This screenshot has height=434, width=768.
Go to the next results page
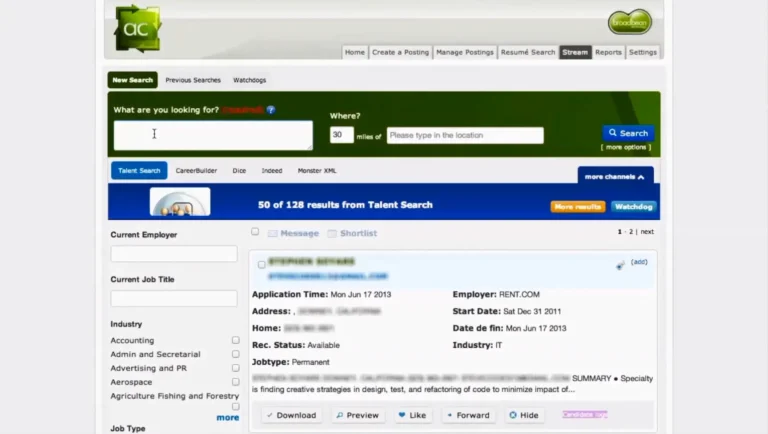(647, 232)
